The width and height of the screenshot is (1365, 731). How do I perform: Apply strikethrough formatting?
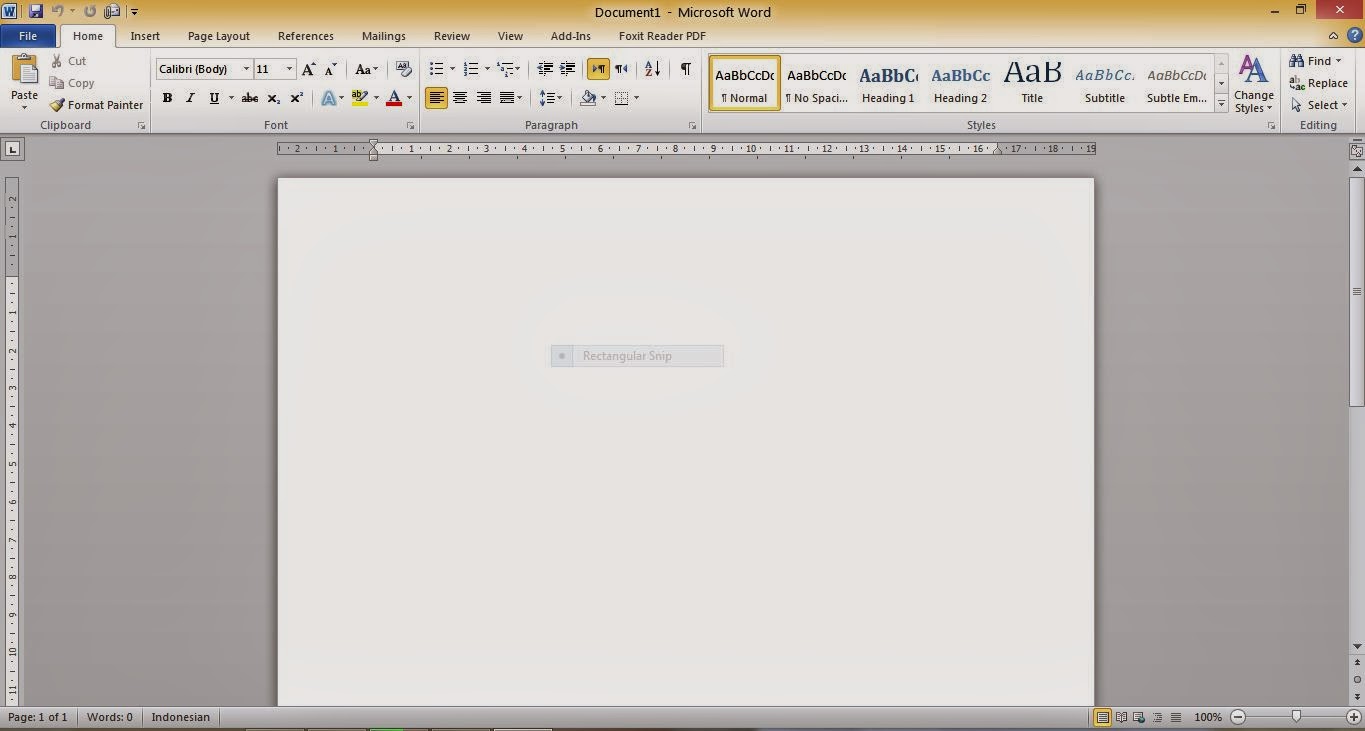point(249,98)
